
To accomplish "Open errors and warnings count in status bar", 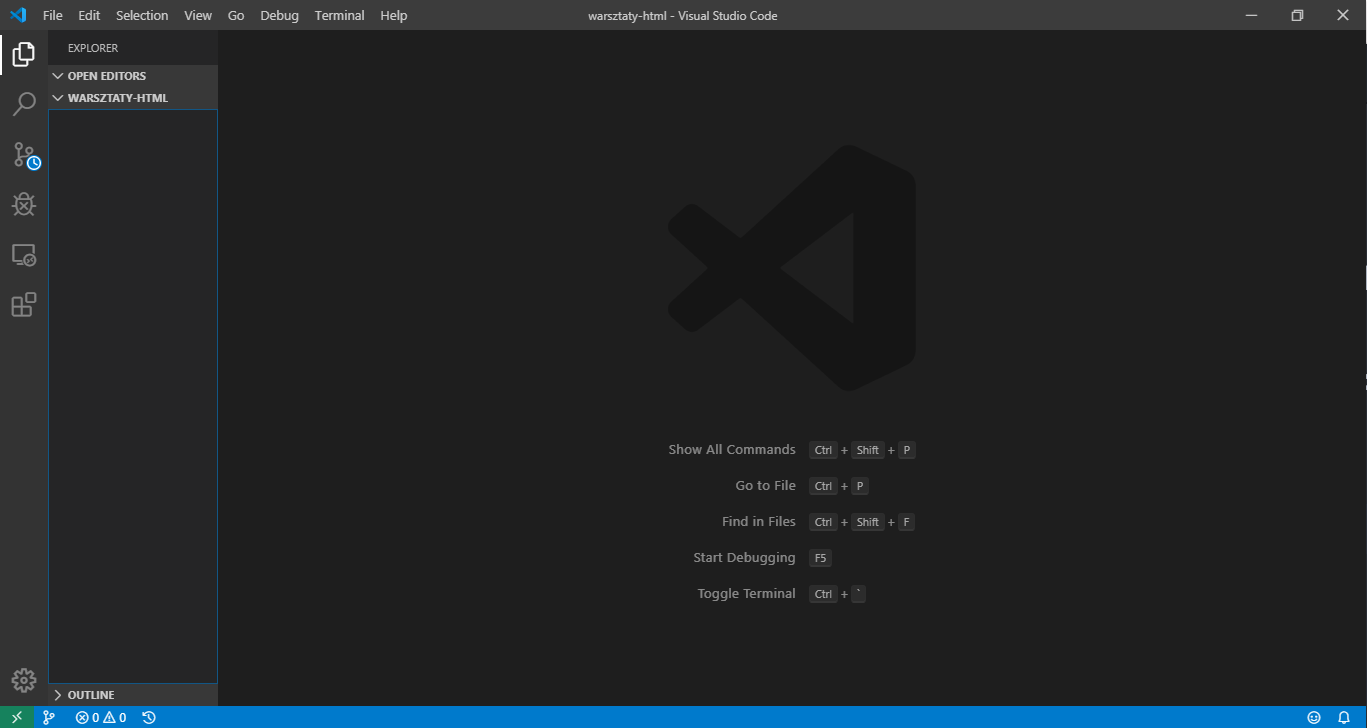I will click(x=101, y=717).
